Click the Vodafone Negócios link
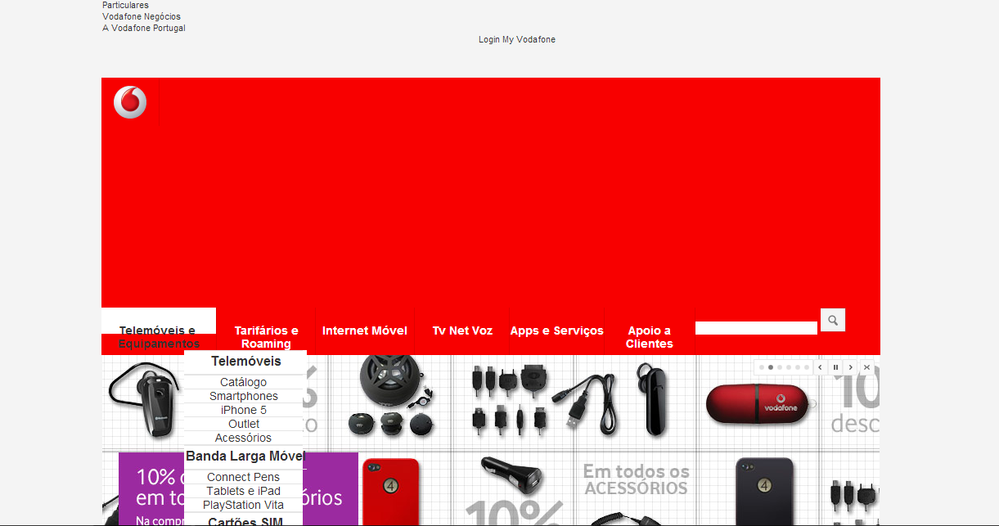Screen dimensions: 999x526 pyautogui.click(x=141, y=17)
